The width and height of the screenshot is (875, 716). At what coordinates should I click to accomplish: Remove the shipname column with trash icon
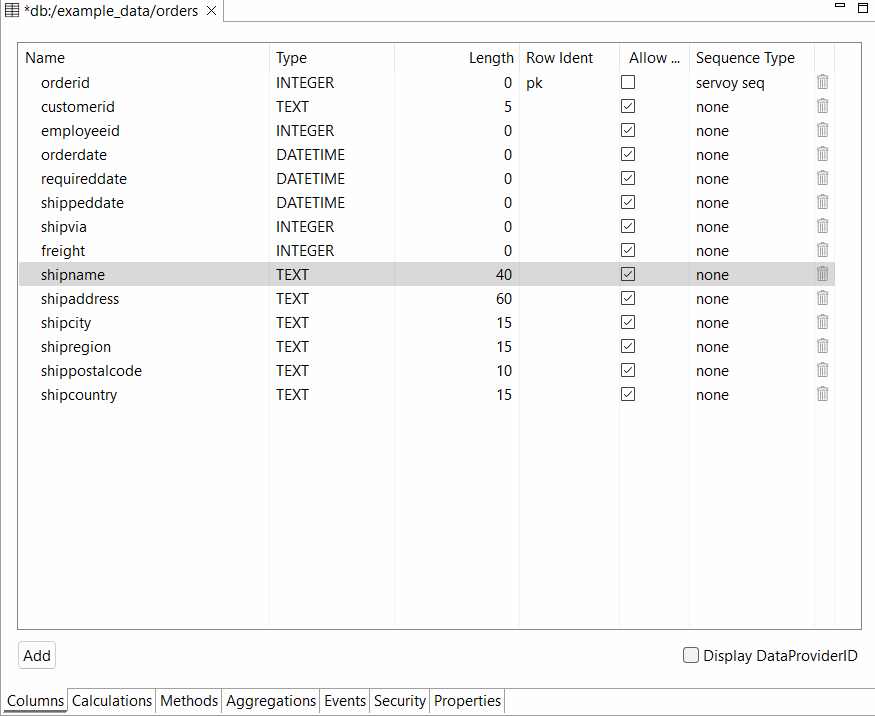pos(822,274)
